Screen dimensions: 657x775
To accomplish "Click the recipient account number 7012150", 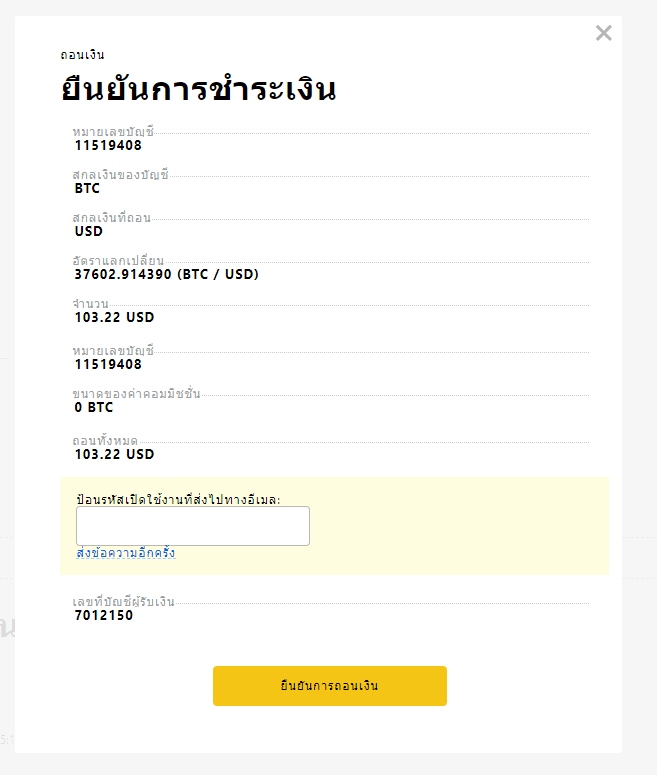I will (x=104, y=615).
